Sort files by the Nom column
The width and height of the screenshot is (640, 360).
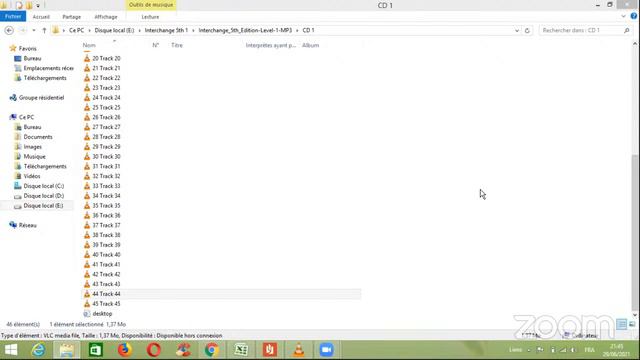[89, 45]
